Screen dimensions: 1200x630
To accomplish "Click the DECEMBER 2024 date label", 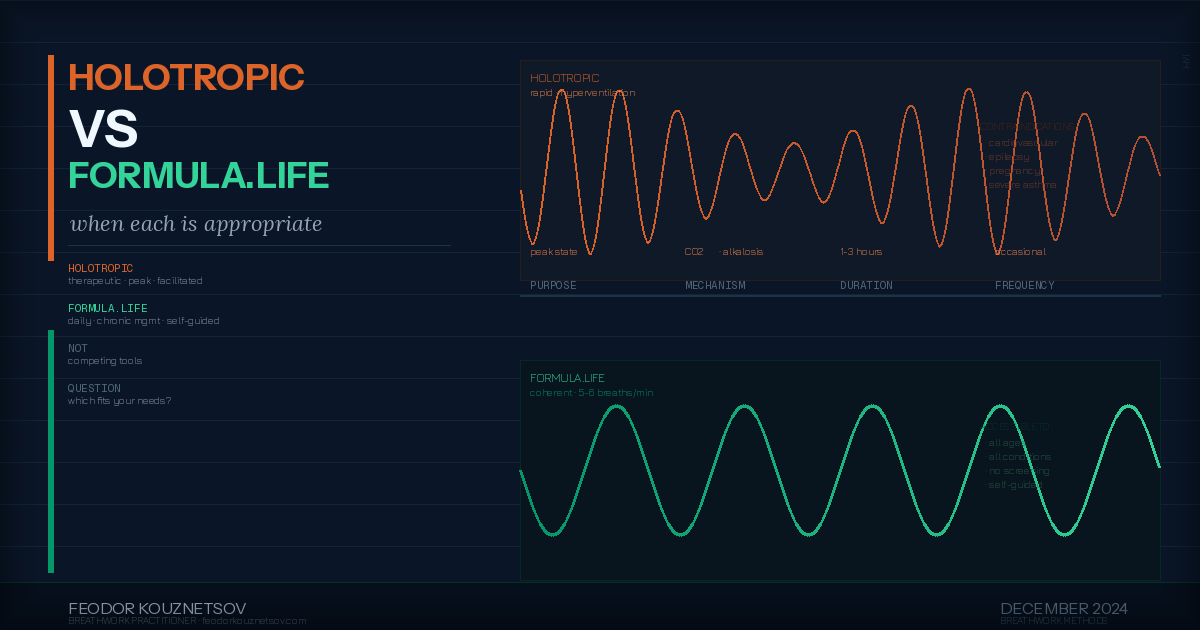I will coord(1064,608).
